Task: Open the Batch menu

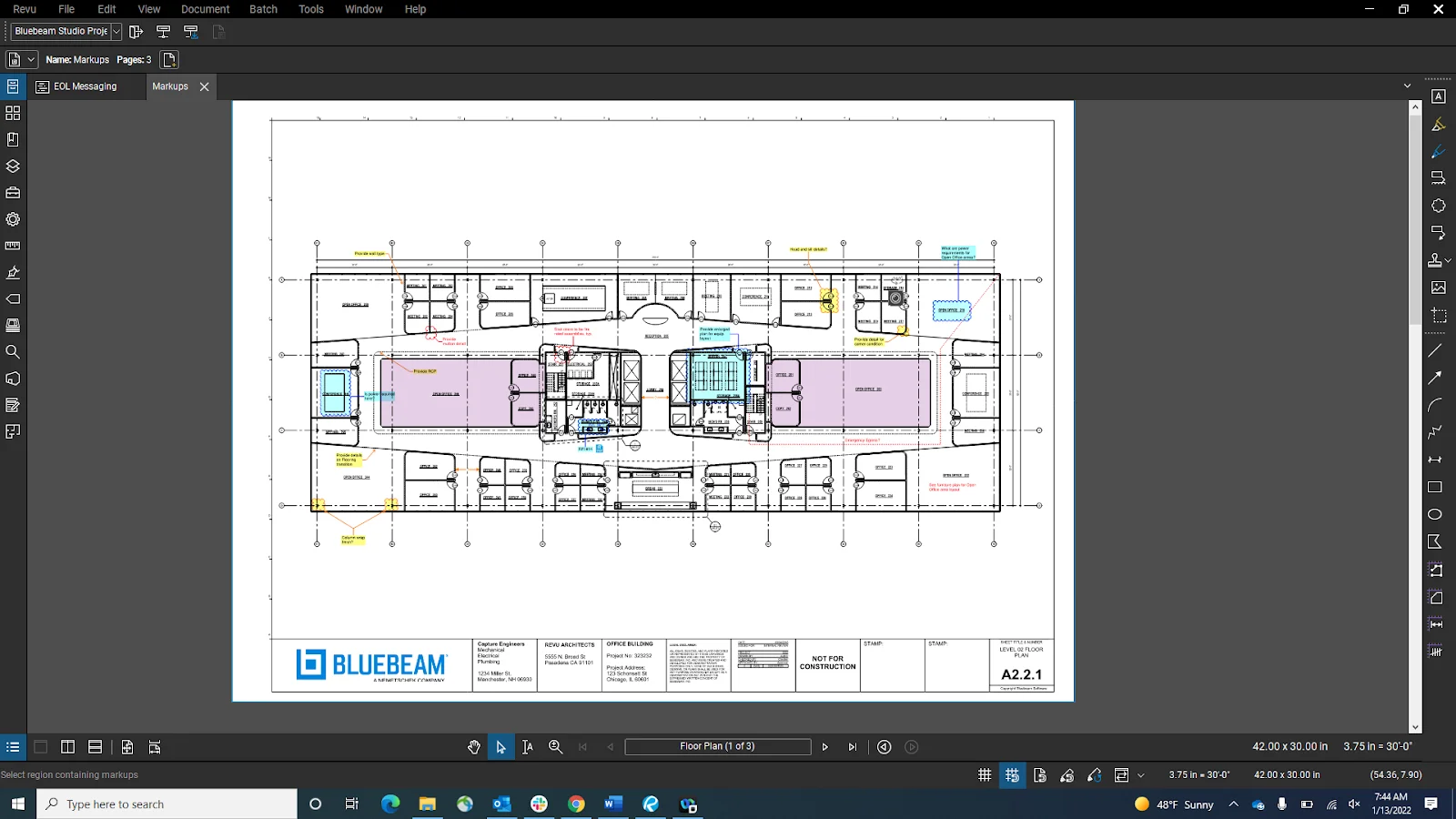Action: [x=263, y=9]
